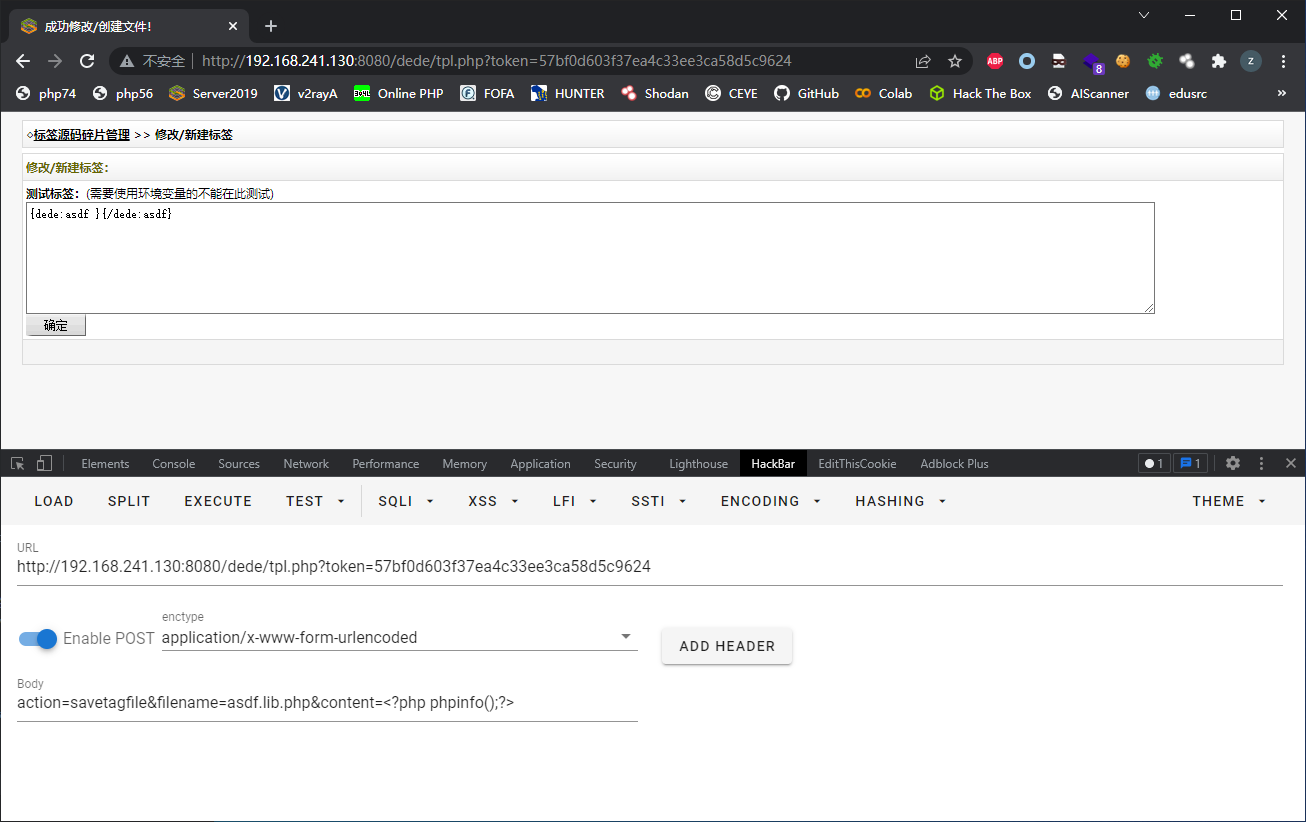Image resolution: width=1306 pixels, height=822 pixels.
Task: Click inside the test tag textarea
Action: [590, 258]
